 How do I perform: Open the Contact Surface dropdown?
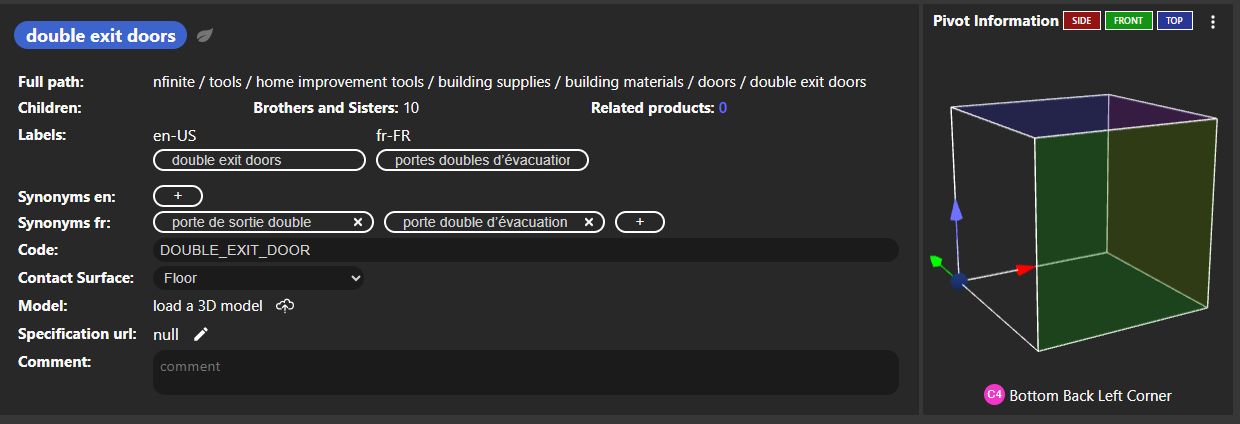click(x=259, y=278)
